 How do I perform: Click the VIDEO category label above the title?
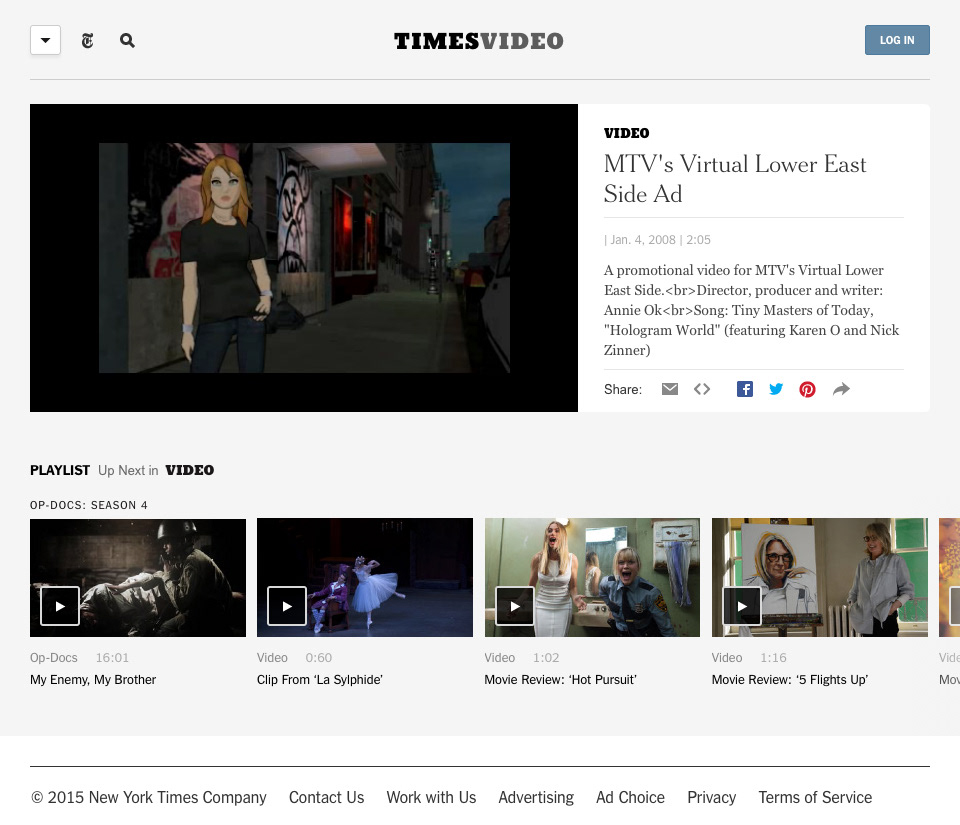pyautogui.click(x=626, y=133)
